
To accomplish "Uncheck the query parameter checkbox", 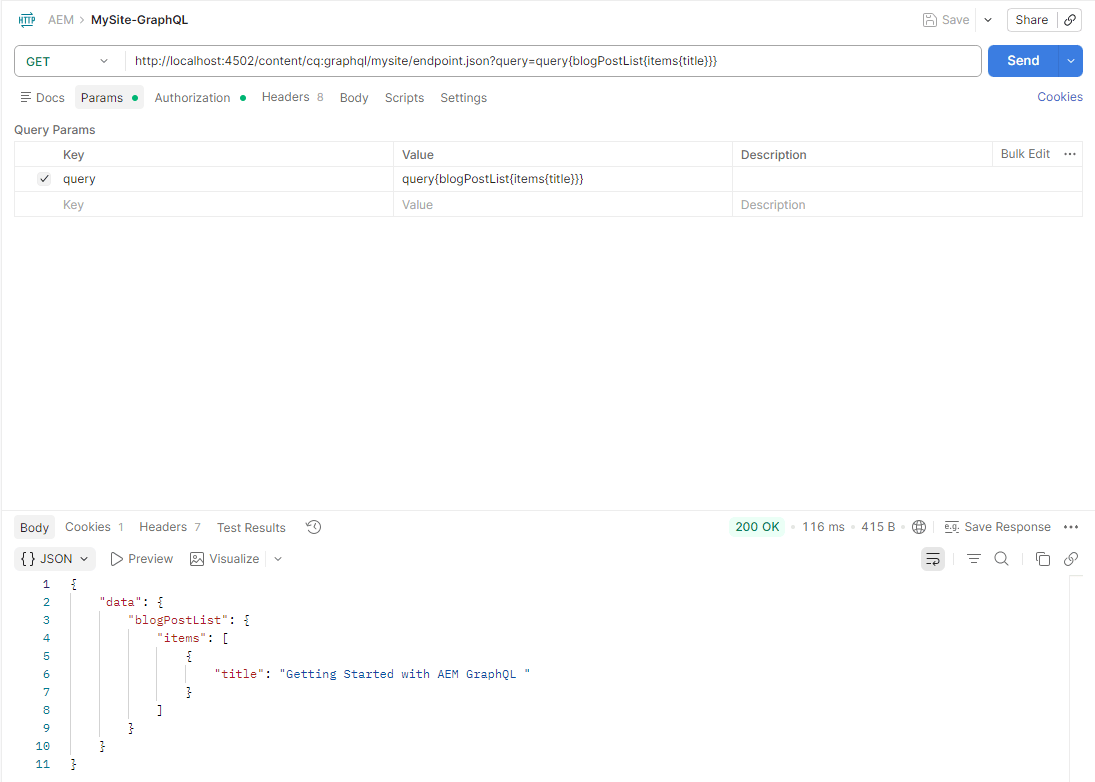I will (44, 179).
